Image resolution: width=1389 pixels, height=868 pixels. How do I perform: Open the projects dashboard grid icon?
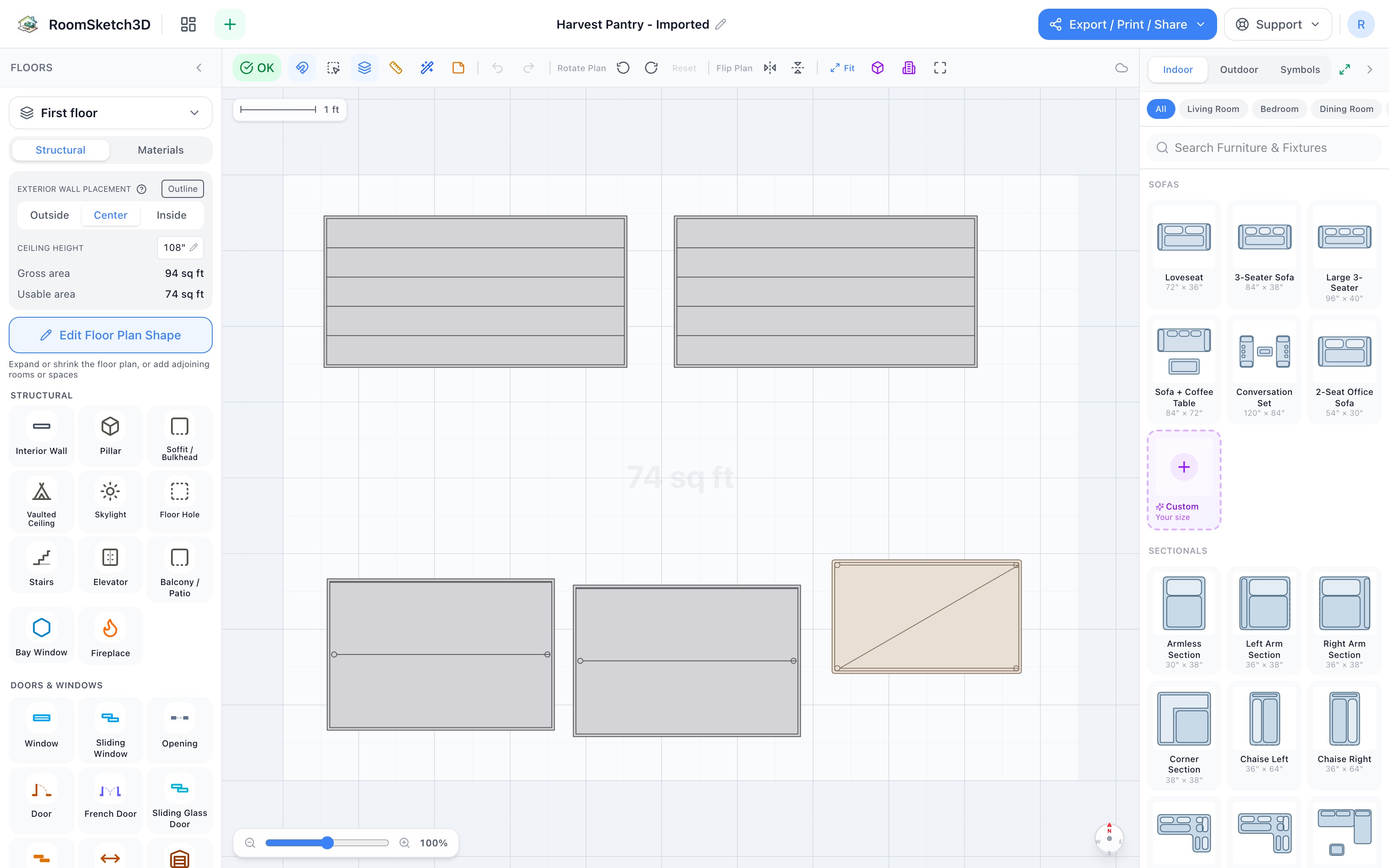[188, 24]
